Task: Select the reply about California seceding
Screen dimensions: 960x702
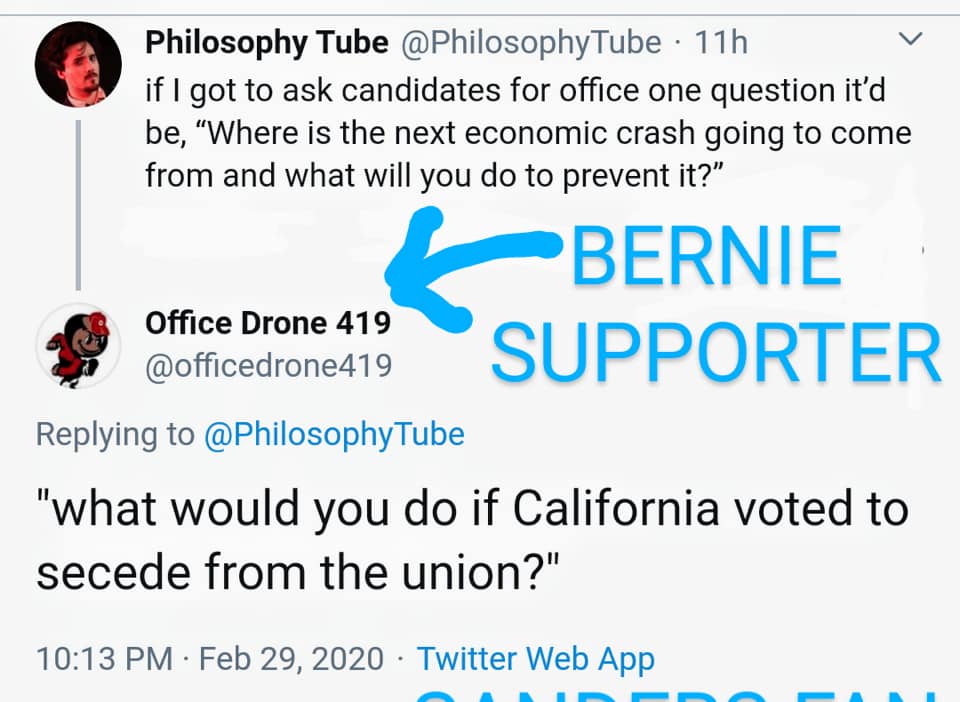Action: tap(472, 540)
